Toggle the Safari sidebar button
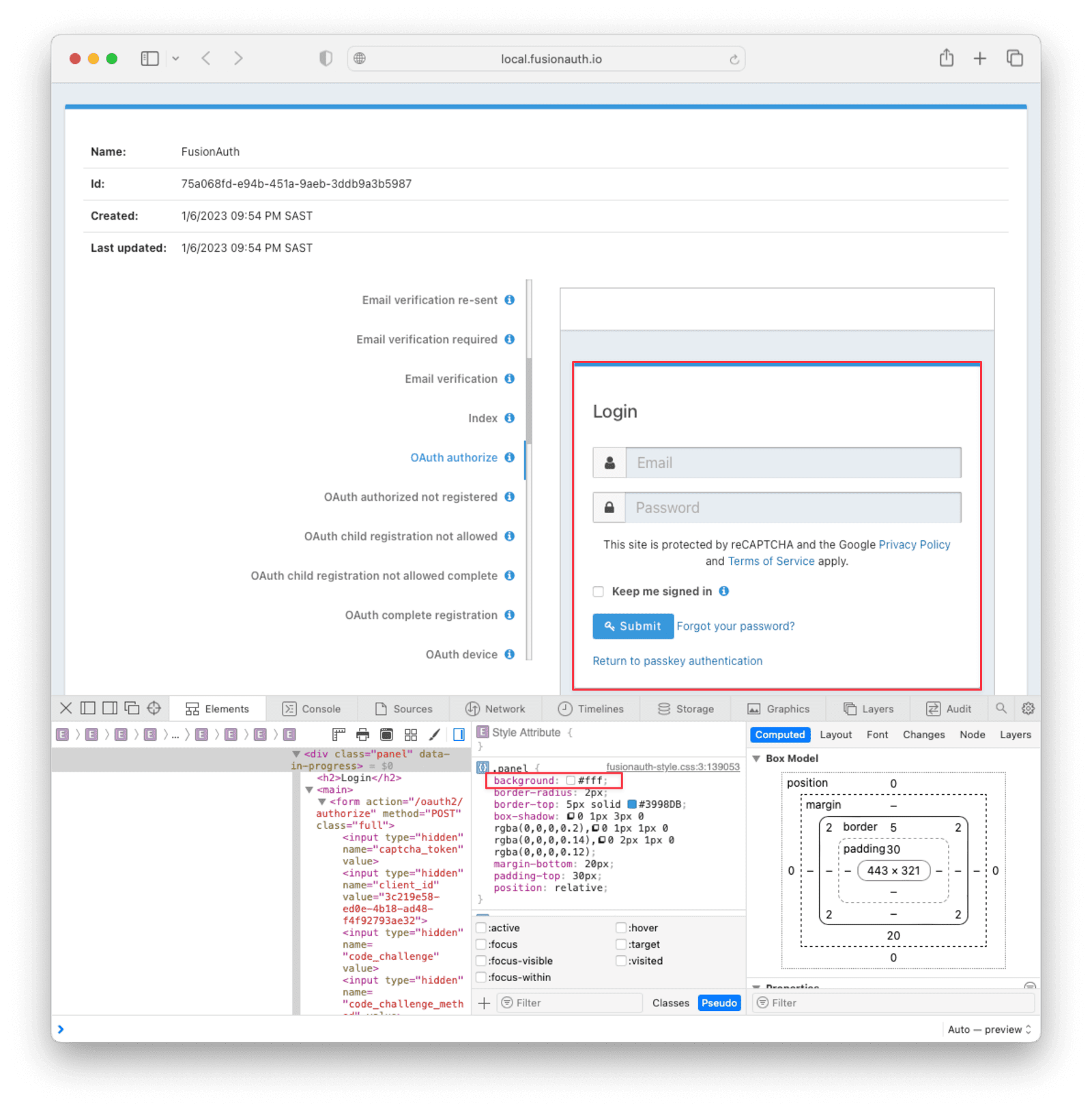1092x1110 pixels. (x=149, y=59)
